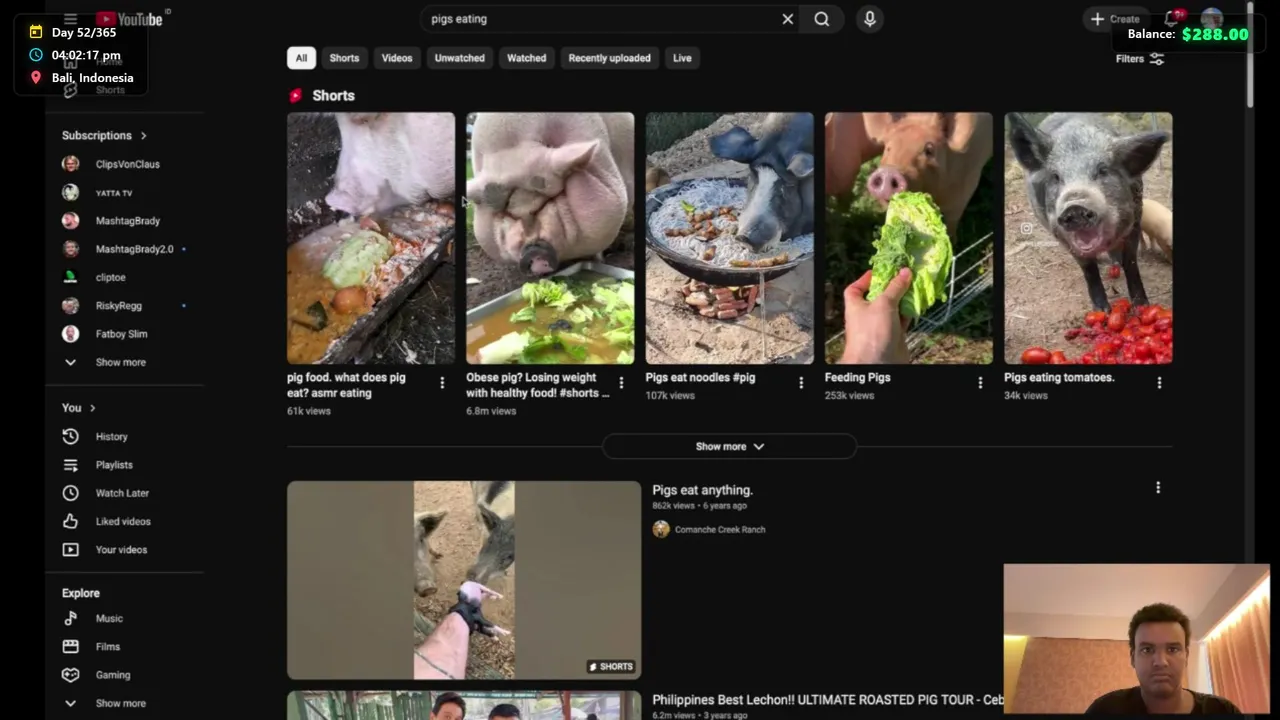Start voice search with the microphone icon

pos(869,19)
